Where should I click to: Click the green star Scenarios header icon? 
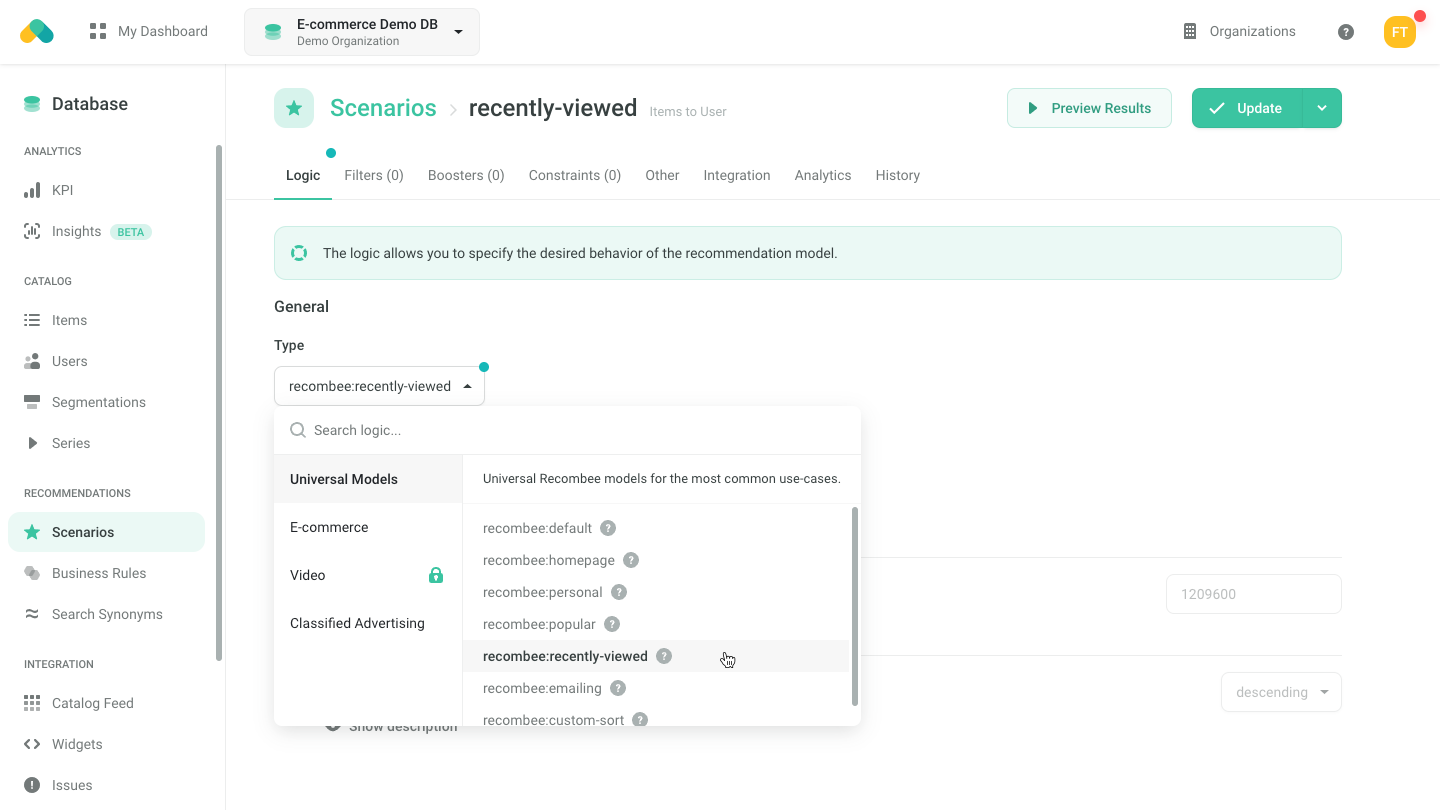coord(294,108)
